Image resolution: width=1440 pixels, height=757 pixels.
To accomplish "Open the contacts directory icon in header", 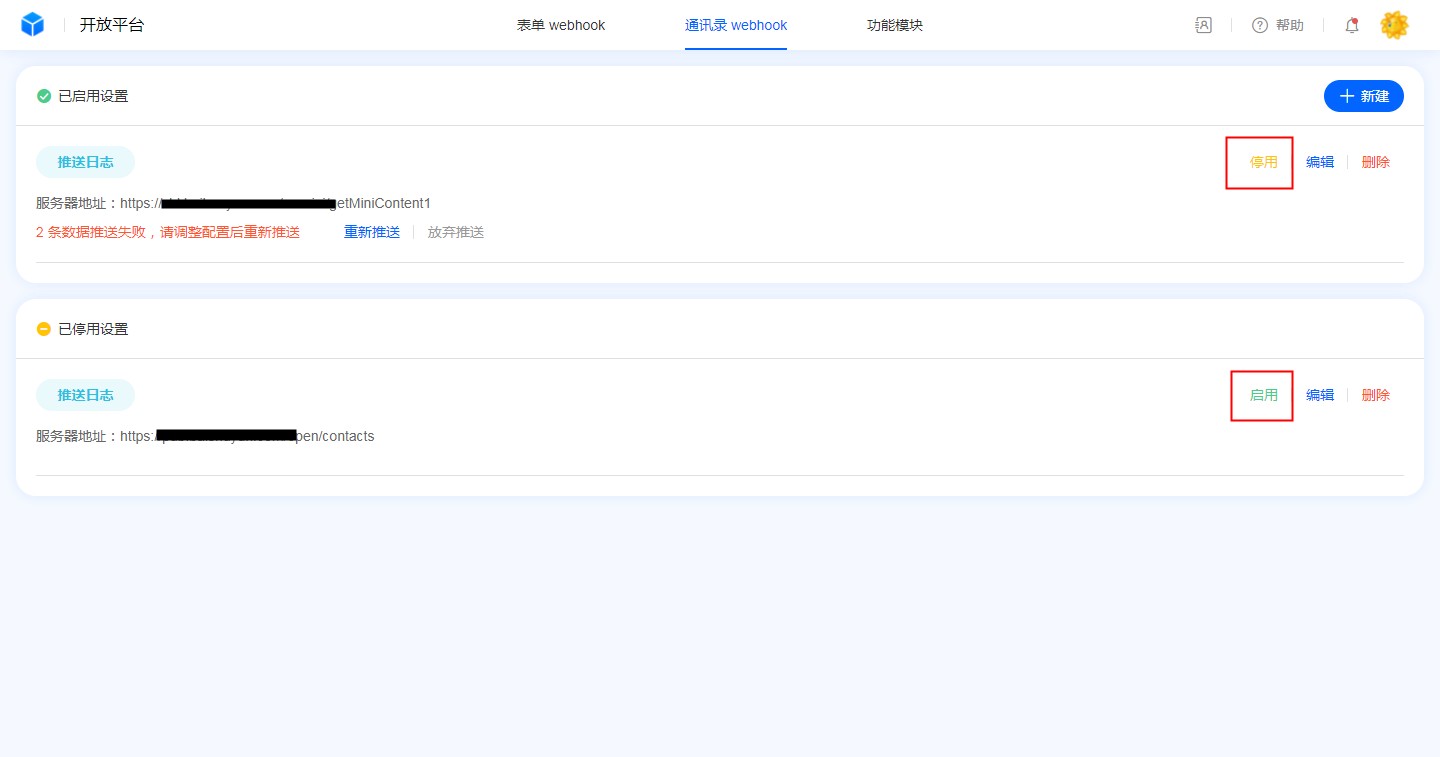I will point(1203,25).
